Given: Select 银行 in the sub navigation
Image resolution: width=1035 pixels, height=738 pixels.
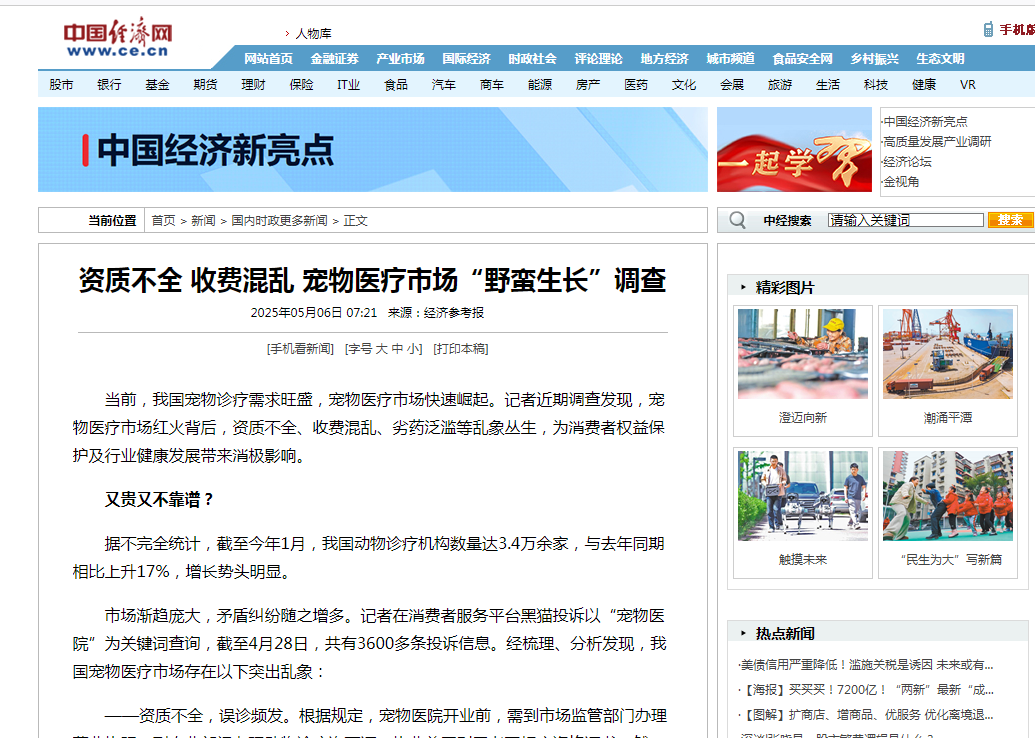Looking at the screenshot, I should click(109, 84).
